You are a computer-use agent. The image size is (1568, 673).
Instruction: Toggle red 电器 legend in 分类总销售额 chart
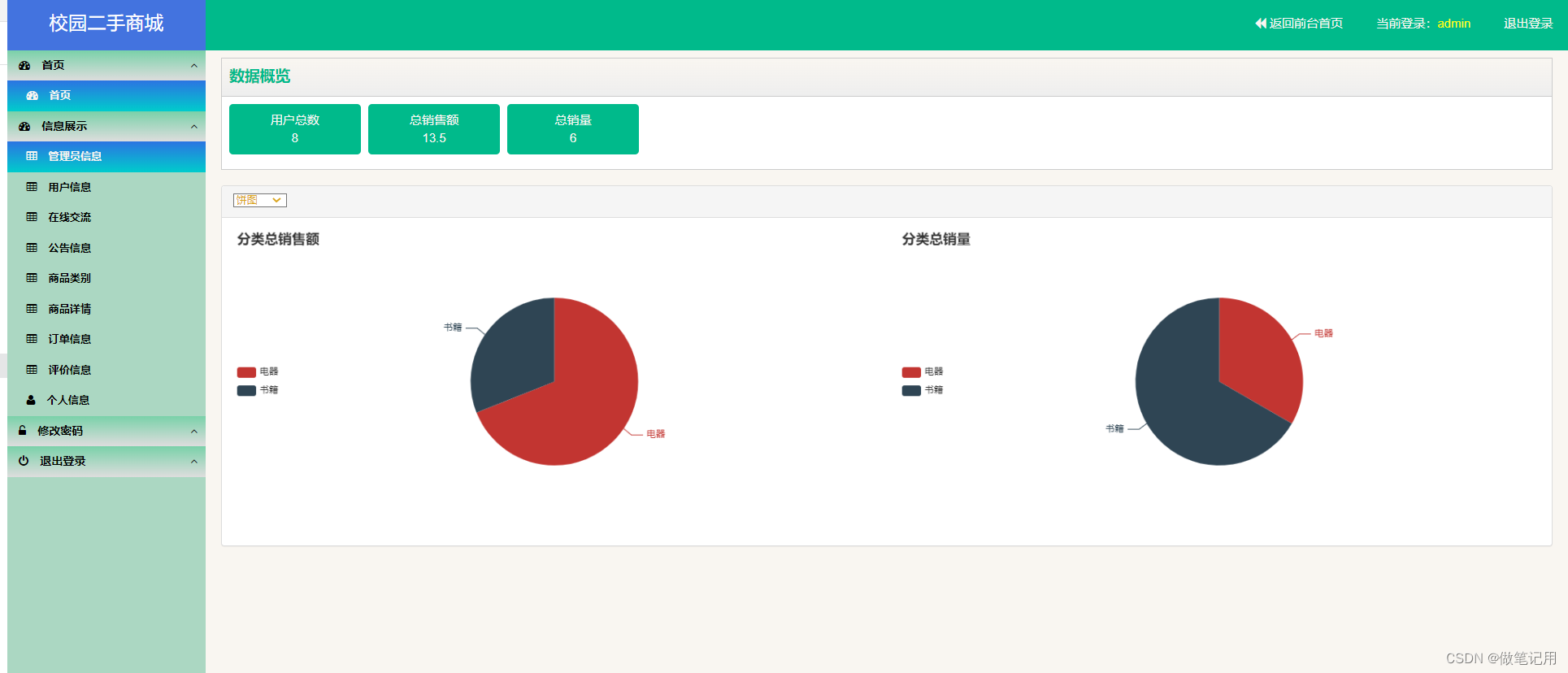[258, 371]
